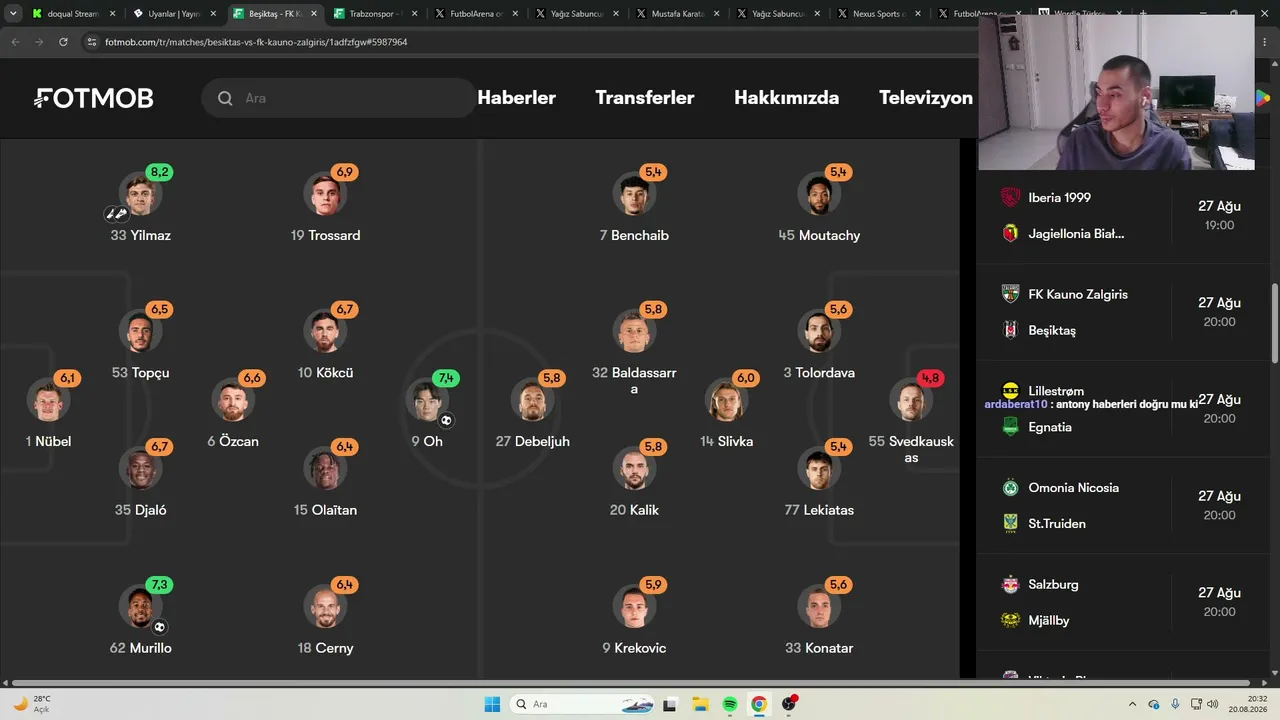The height and width of the screenshot is (720, 1280).
Task: Click Svedkauskas's red 4,8 rating
Action: pyautogui.click(x=930, y=378)
